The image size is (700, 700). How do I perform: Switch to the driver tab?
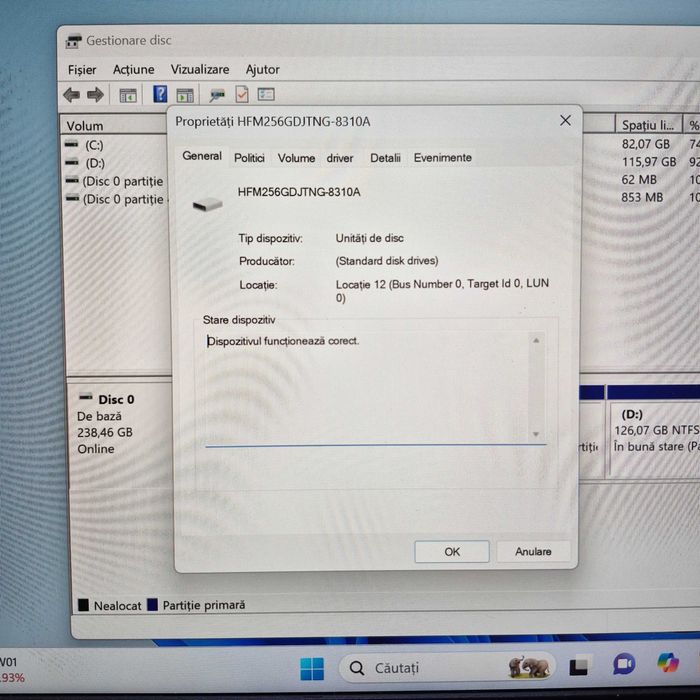pyautogui.click(x=340, y=158)
